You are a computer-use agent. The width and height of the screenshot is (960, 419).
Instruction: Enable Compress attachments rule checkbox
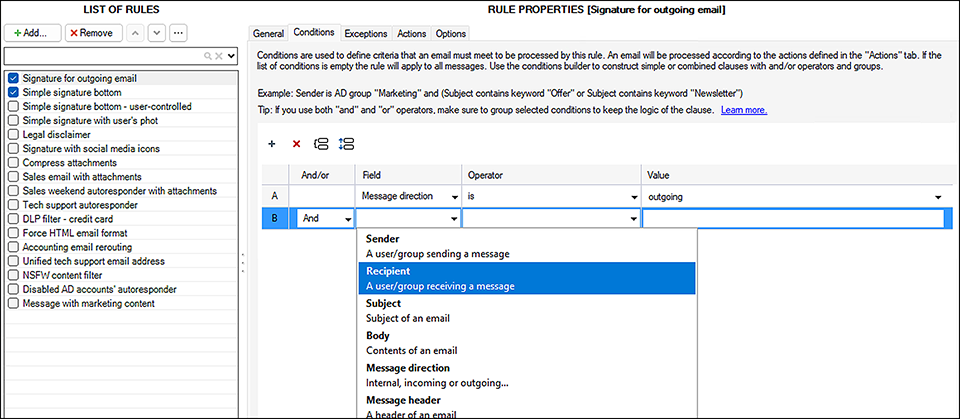(x=13, y=163)
